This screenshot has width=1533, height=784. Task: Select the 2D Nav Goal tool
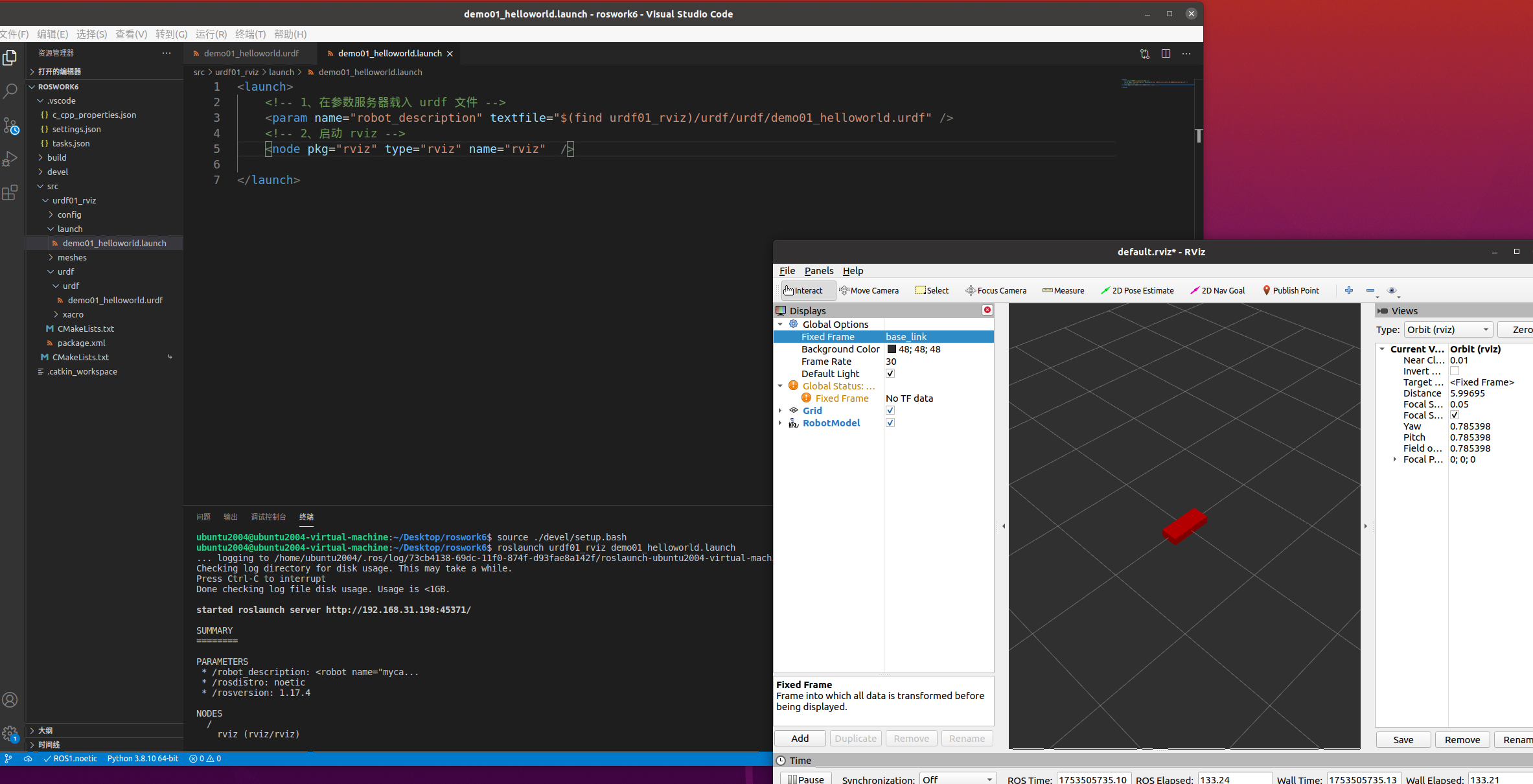pos(1217,290)
